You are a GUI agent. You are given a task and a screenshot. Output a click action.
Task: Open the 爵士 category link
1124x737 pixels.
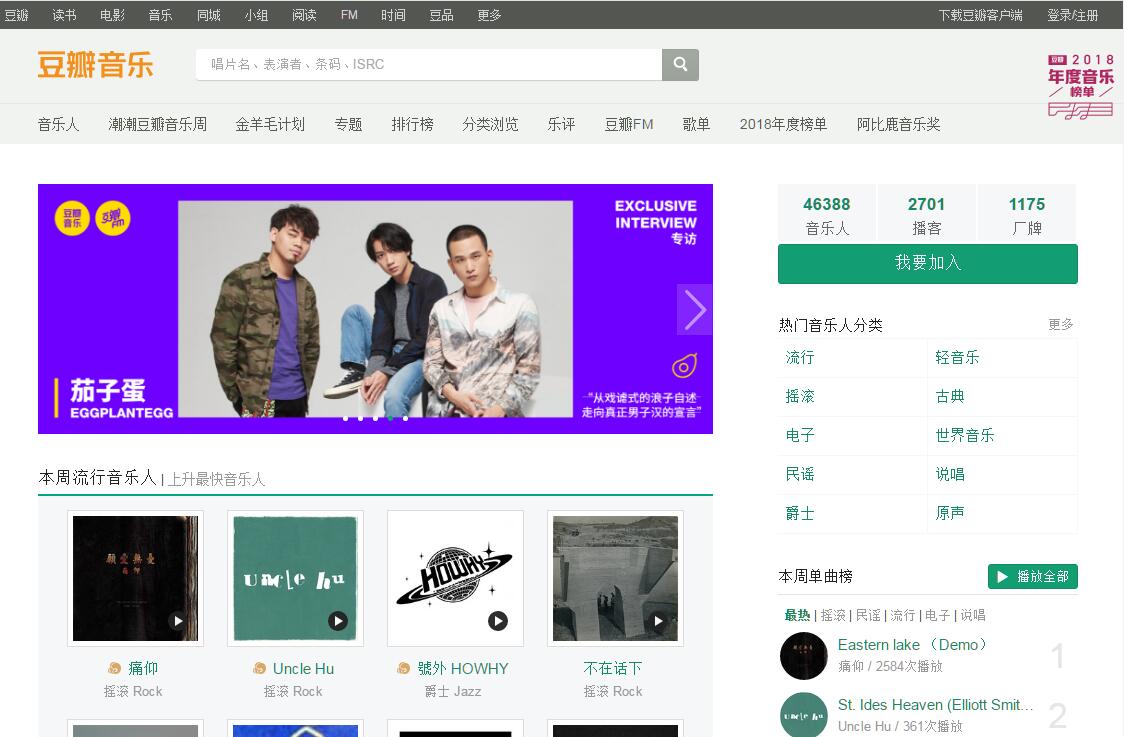(800, 513)
